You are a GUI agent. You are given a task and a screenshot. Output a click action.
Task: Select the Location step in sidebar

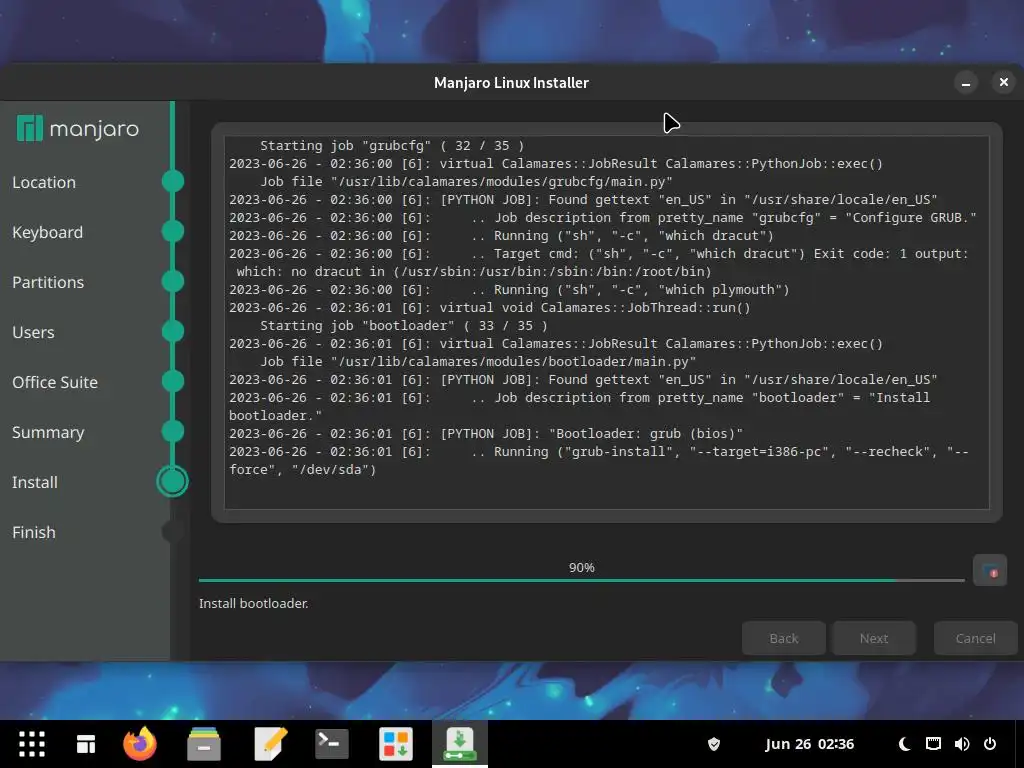pyautogui.click(x=44, y=182)
